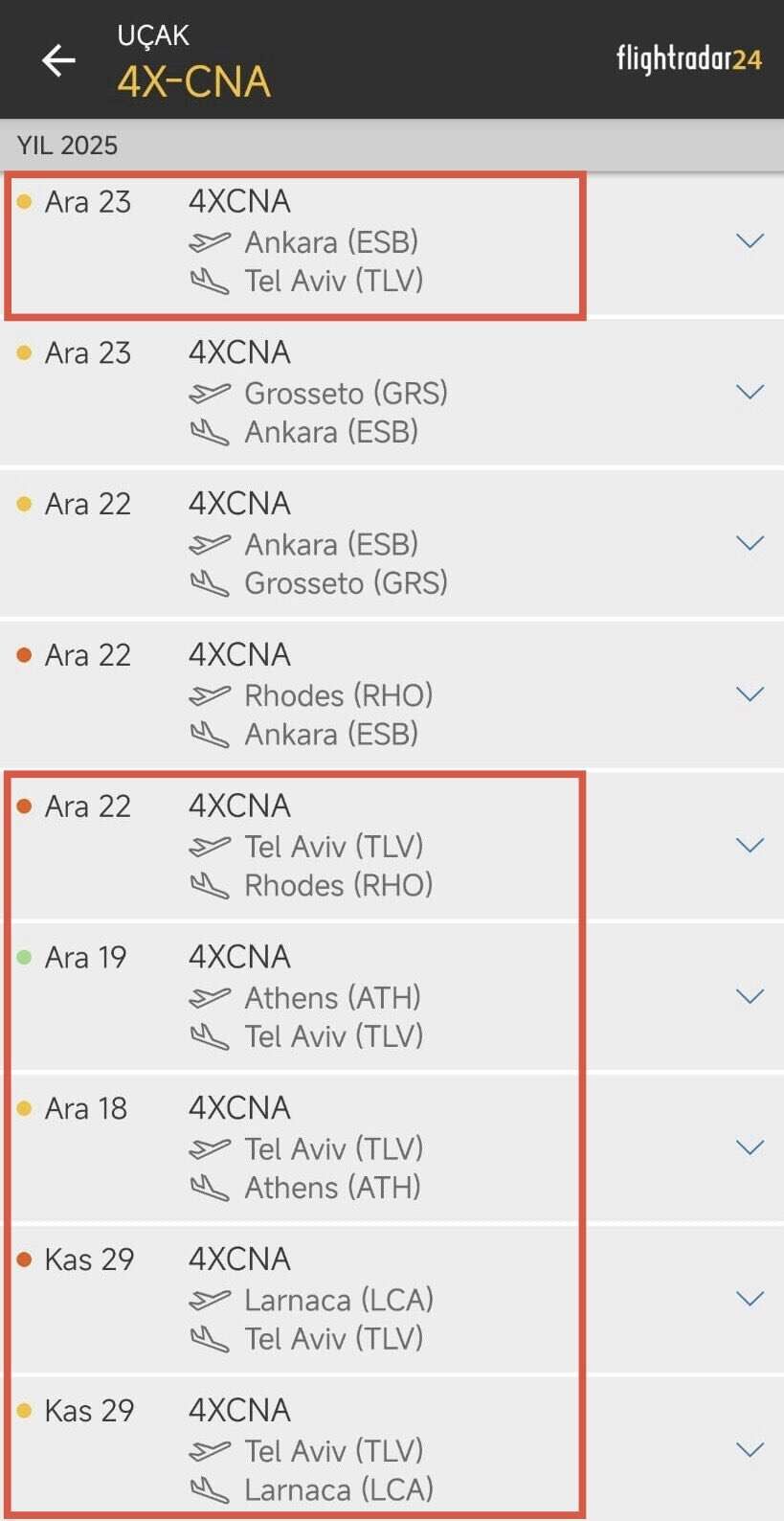Expand Ara 23 Ankara to Tel Aviv flight

click(750, 240)
